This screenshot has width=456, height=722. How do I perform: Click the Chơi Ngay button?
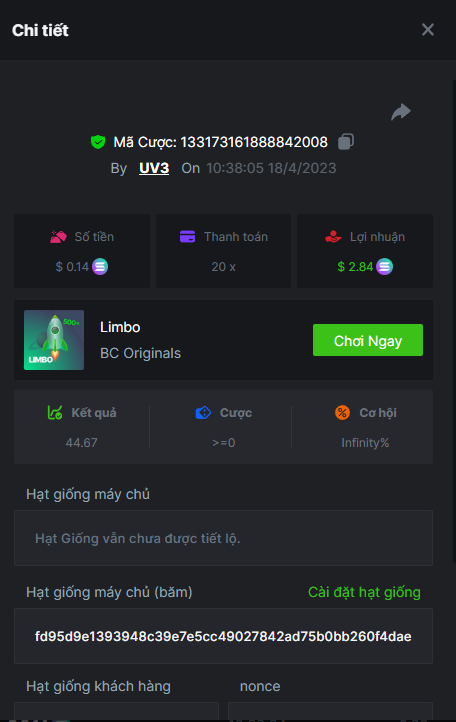pos(368,340)
